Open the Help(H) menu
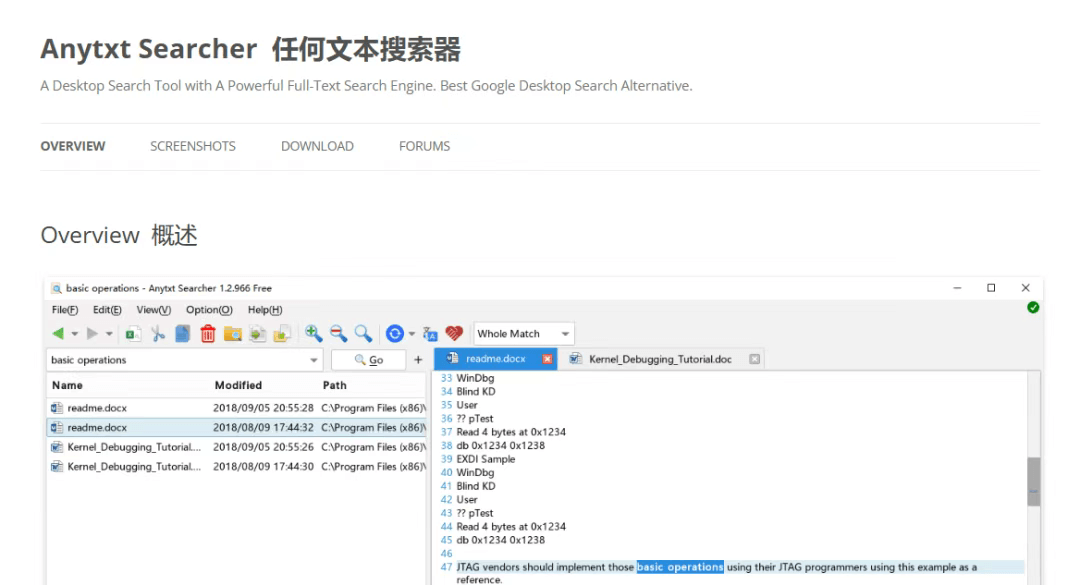The height and width of the screenshot is (585, 1080). coord(265,310)
